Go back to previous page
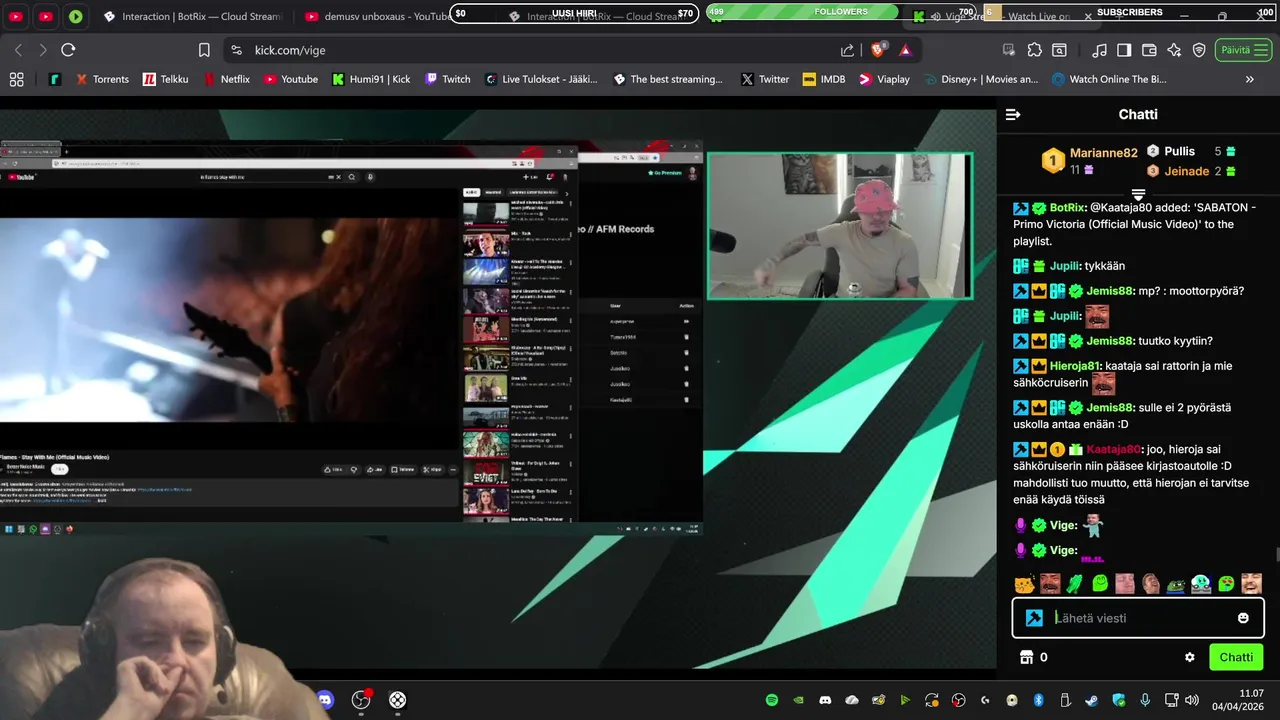Screen dimensions: 1280x720 18,50
